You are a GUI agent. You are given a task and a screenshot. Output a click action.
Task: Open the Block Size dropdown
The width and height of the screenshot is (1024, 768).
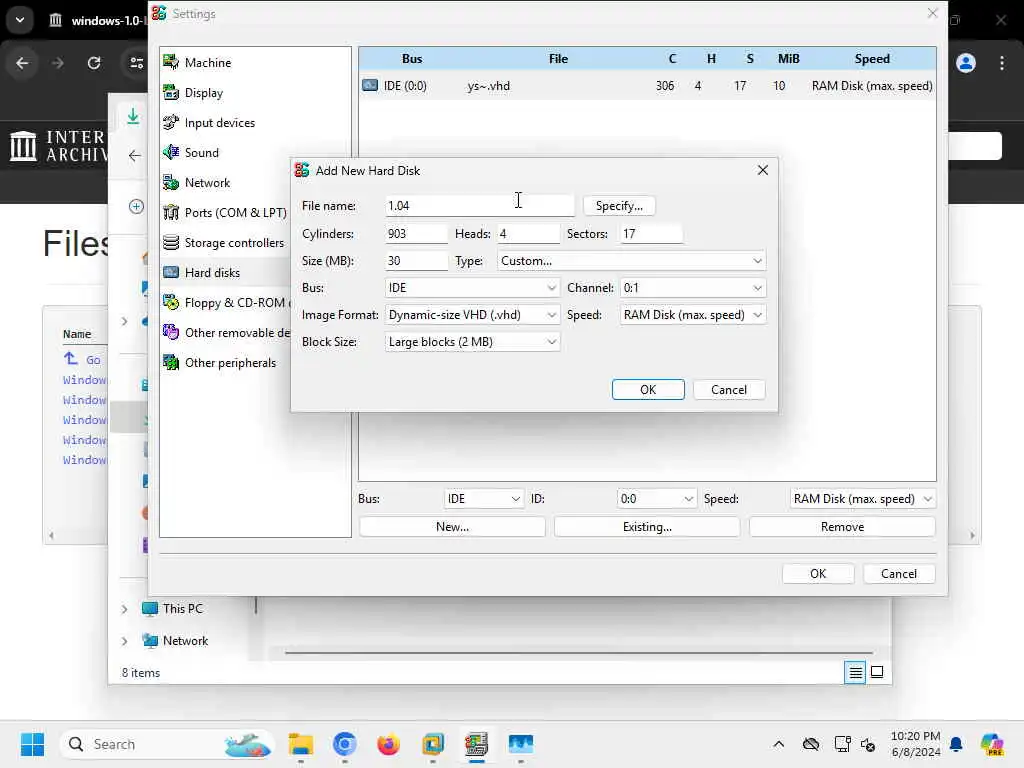click(472, 342)
